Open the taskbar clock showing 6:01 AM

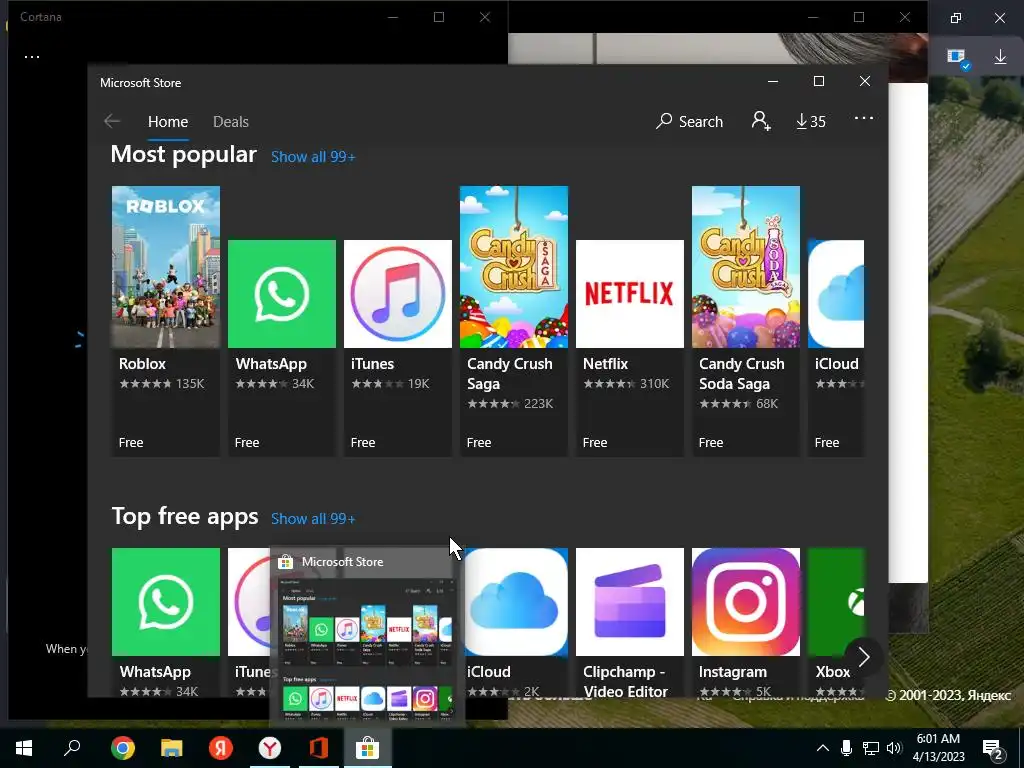click(938, 748)
